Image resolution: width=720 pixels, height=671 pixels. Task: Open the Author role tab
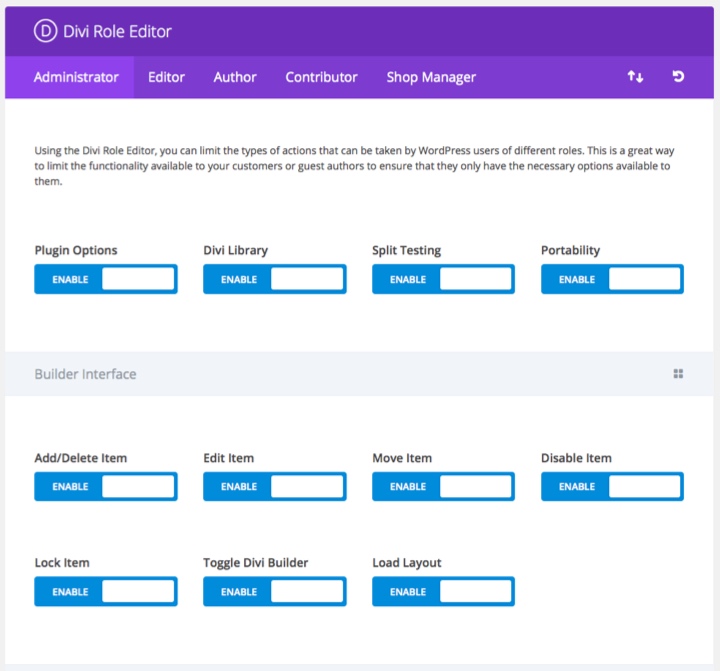click(235, 77)
